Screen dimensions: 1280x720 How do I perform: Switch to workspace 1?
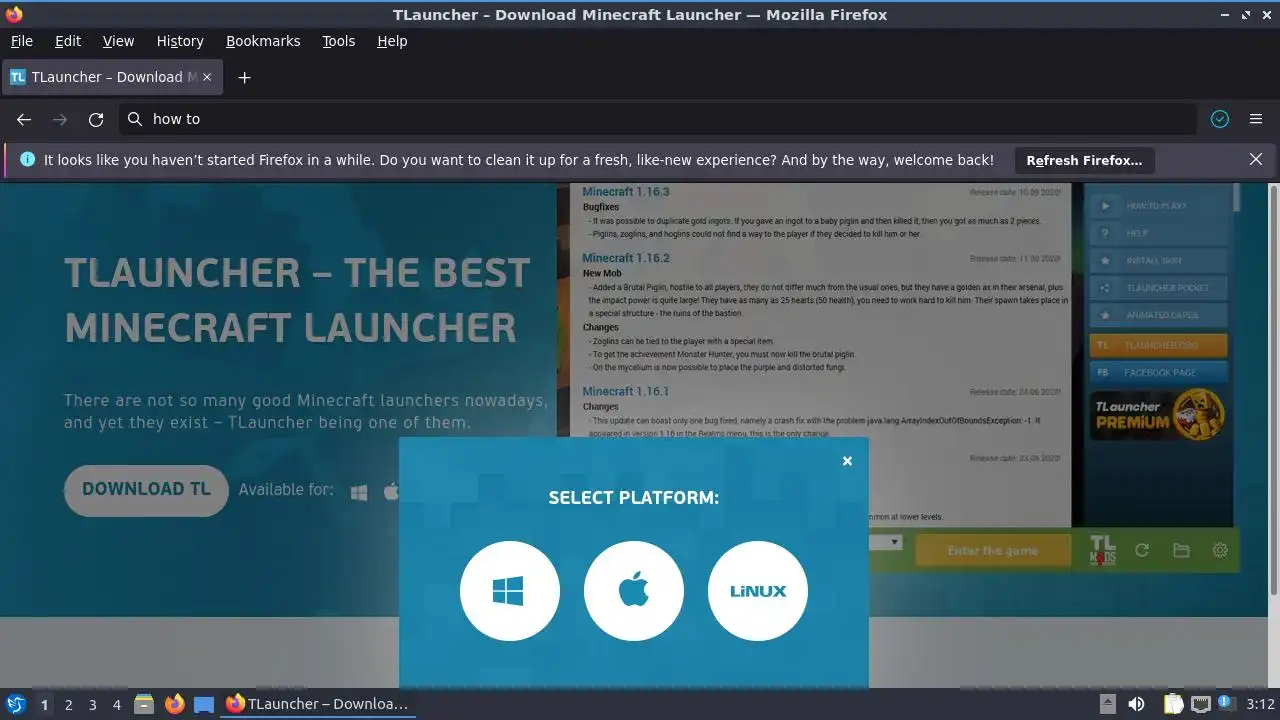point(44,705)
